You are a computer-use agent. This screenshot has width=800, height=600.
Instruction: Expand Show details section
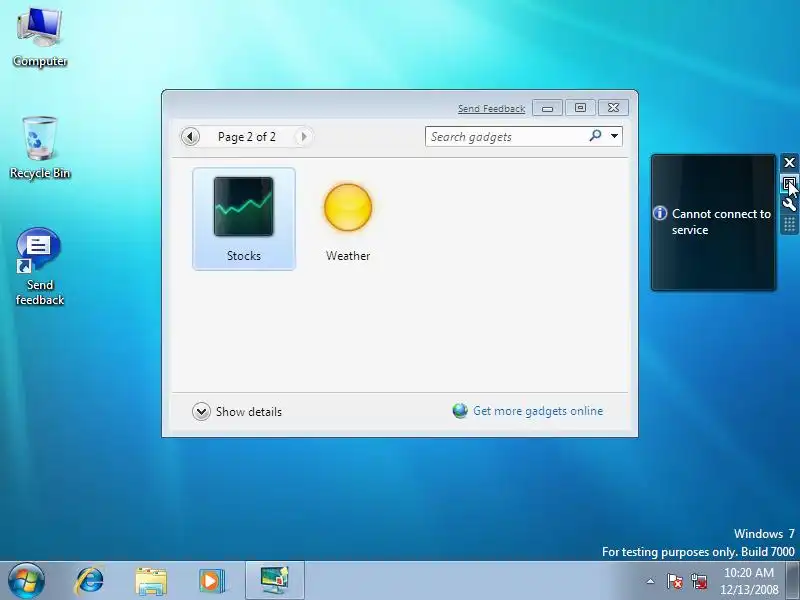[237, 412]
